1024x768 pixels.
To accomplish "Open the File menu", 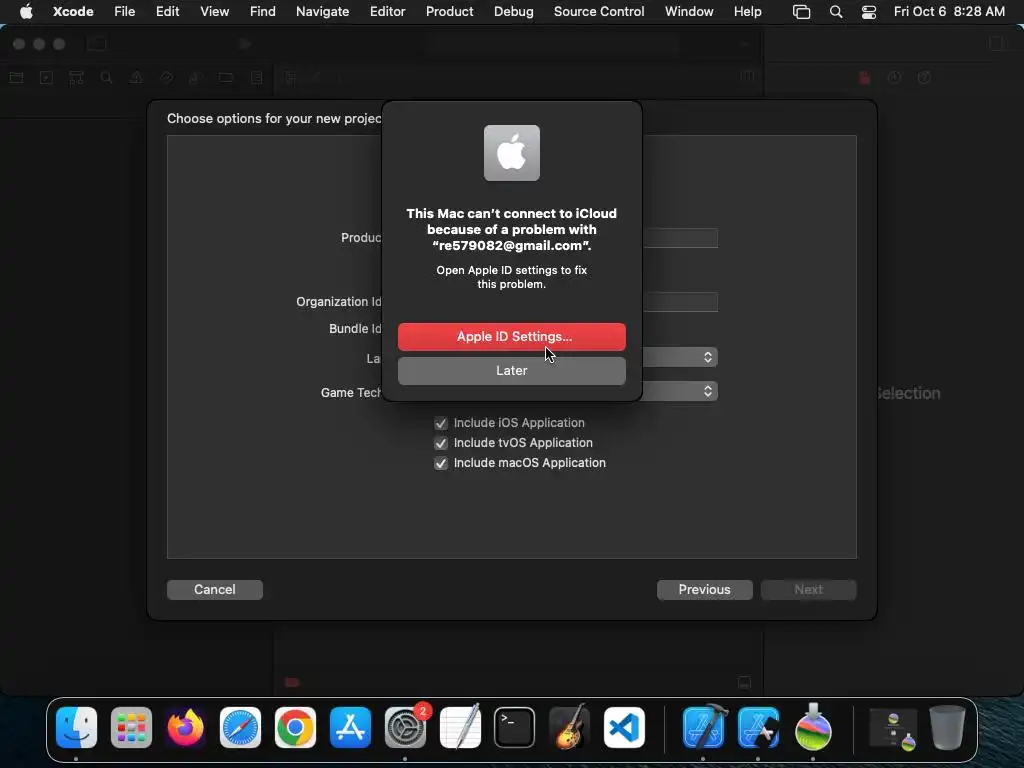I will point(124,11).
